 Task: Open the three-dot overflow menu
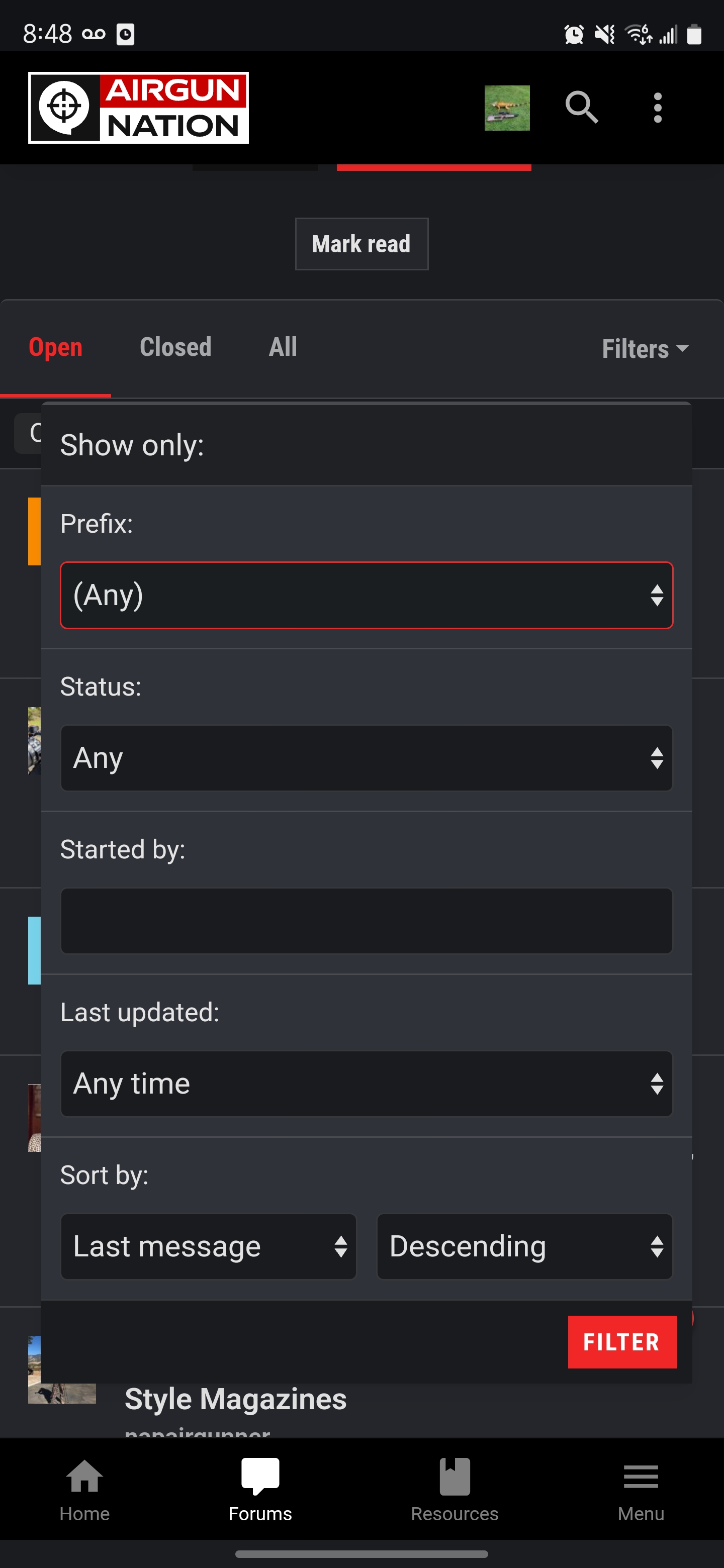(x=657, y=108)
